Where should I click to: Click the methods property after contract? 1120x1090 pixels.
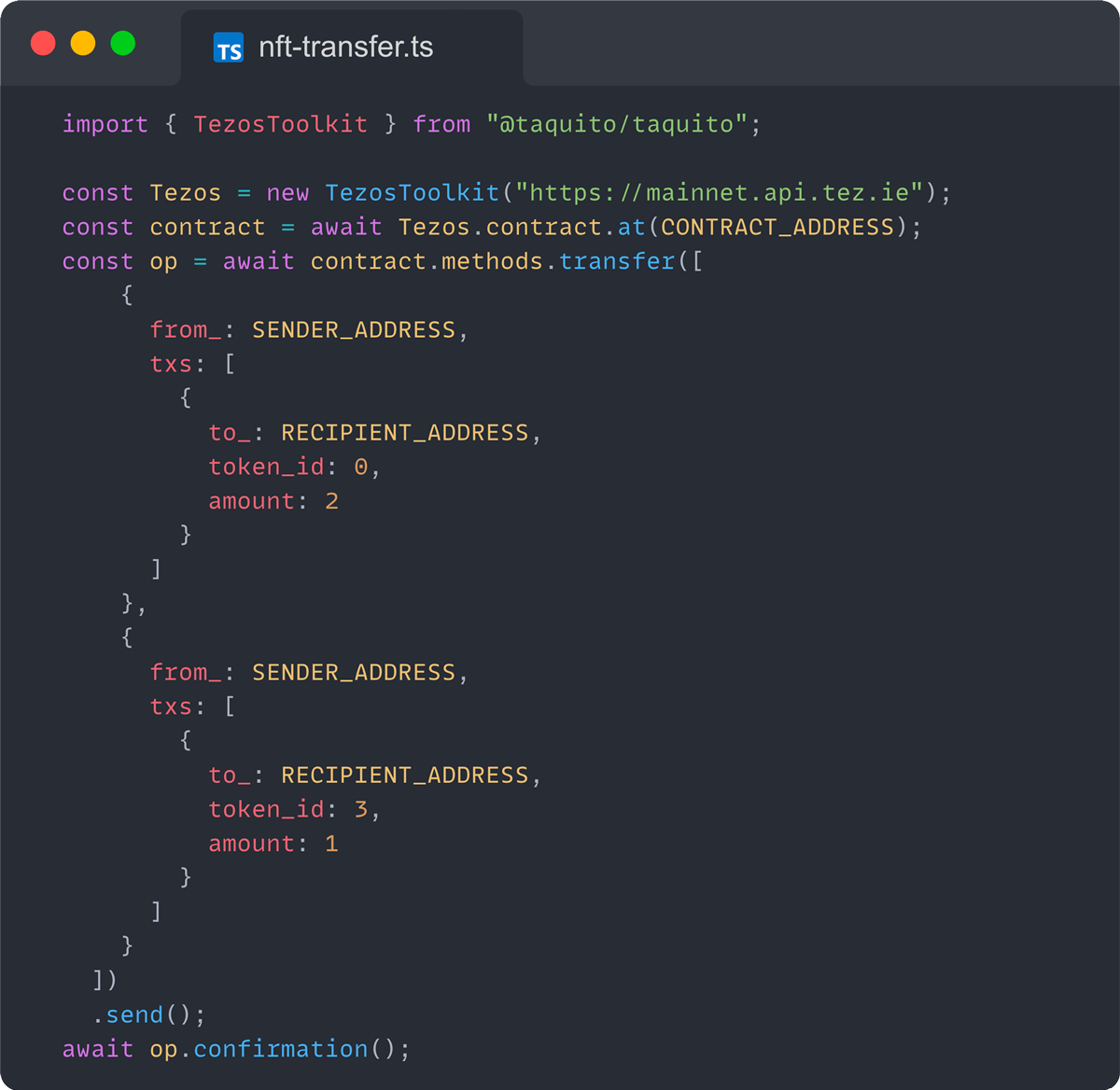point(492,261)
